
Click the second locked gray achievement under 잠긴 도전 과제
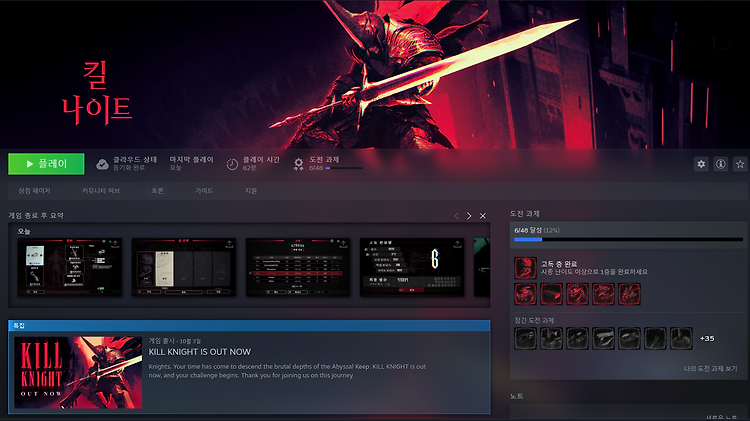(x=551, y=338)
